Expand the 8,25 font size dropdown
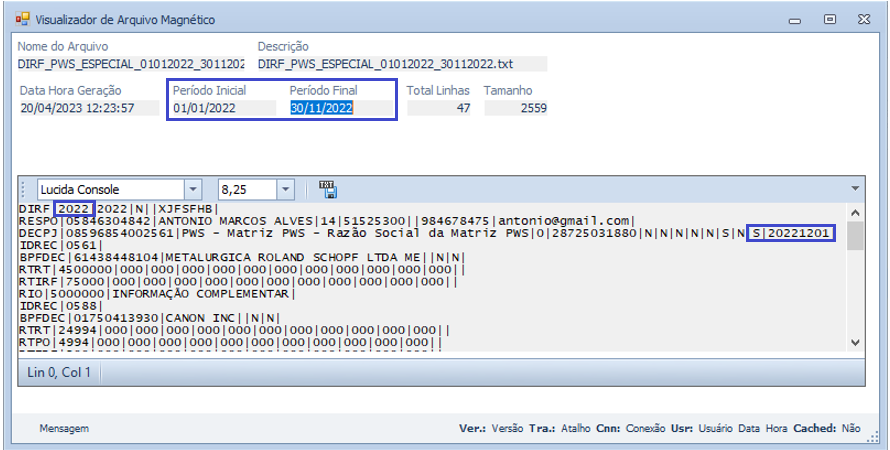 pyautogui.click(x=286, y=190)
